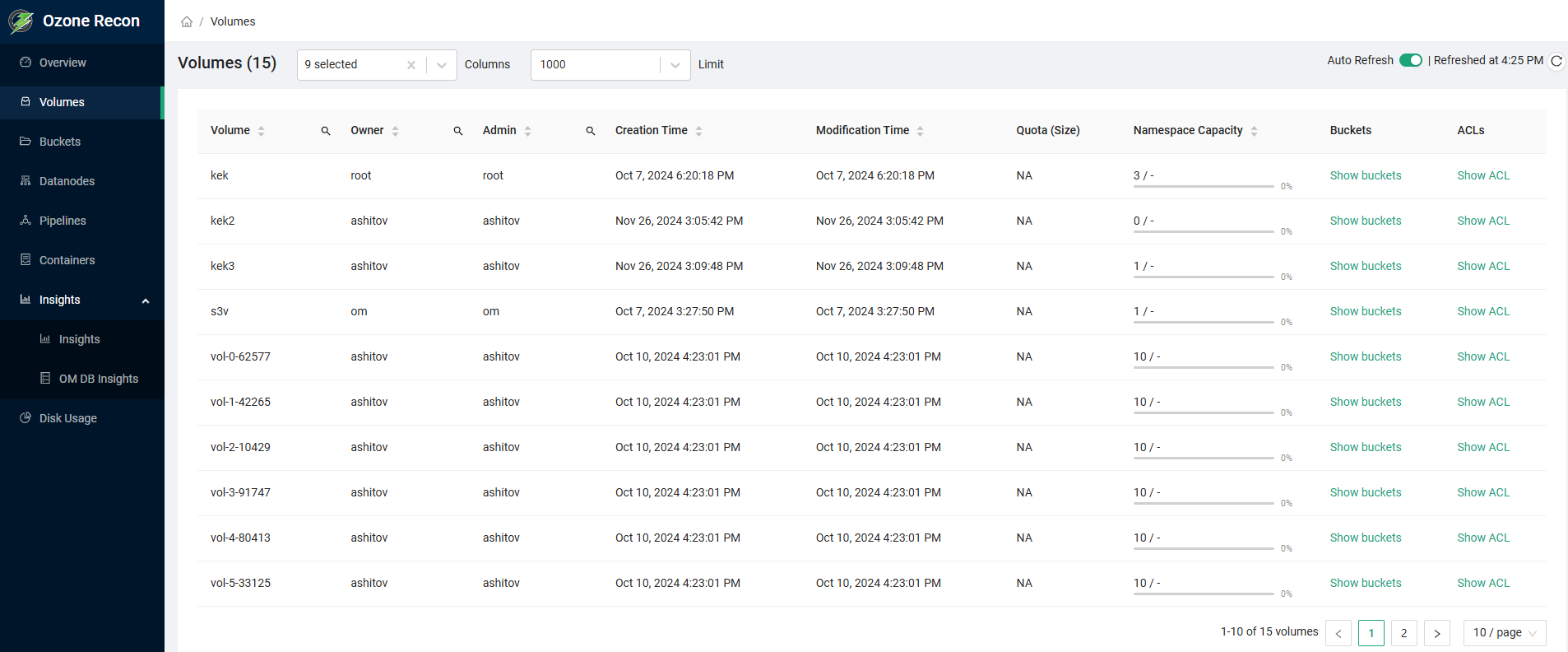Open the columns selection dropdown
Screen dimensions: 1568x652
[x=442, y=65]
